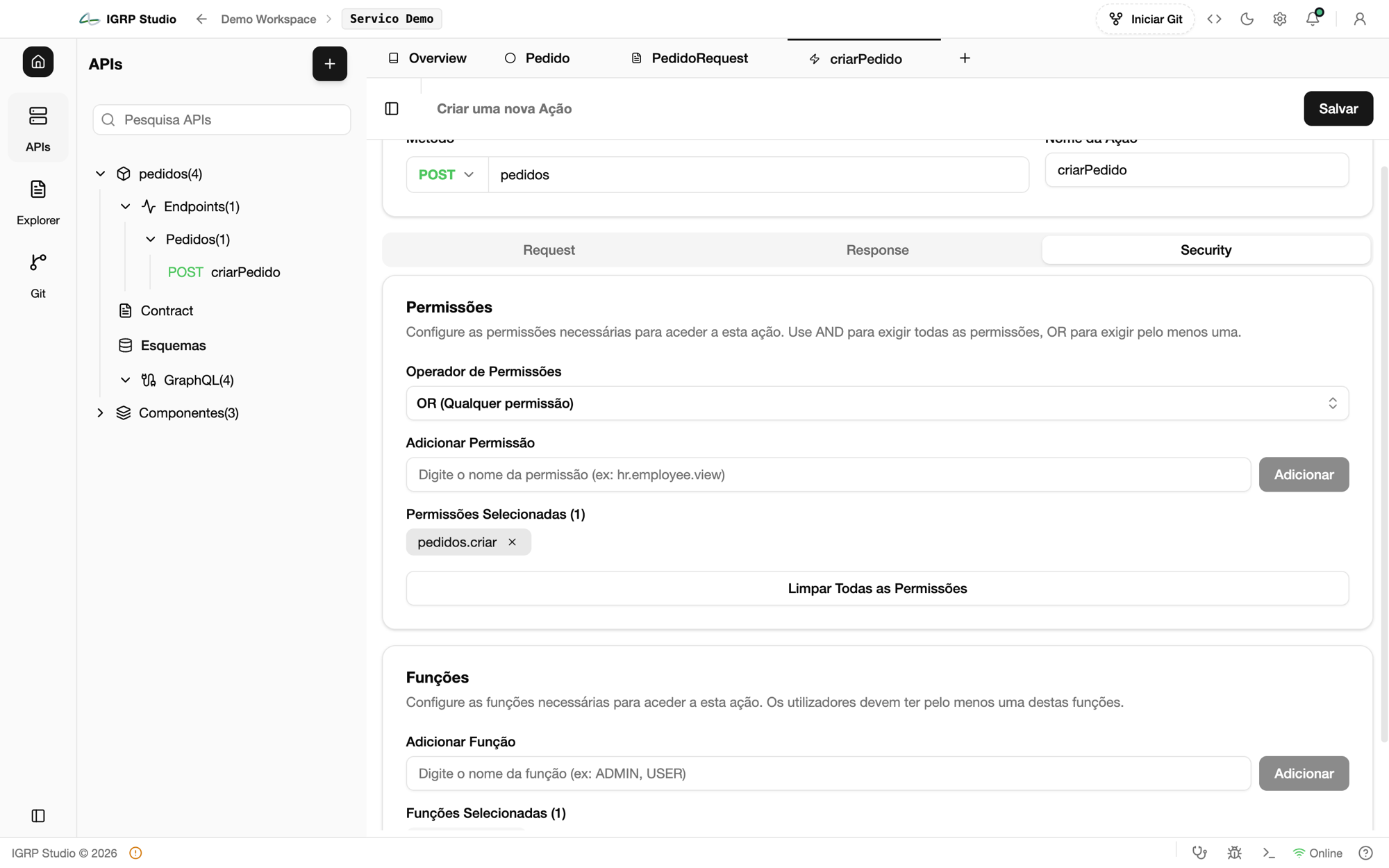The width and height of the screenshot is (1389, 868).
Task: Remove the pedidos.criar permission chip
Action: (x=513, y=542)
